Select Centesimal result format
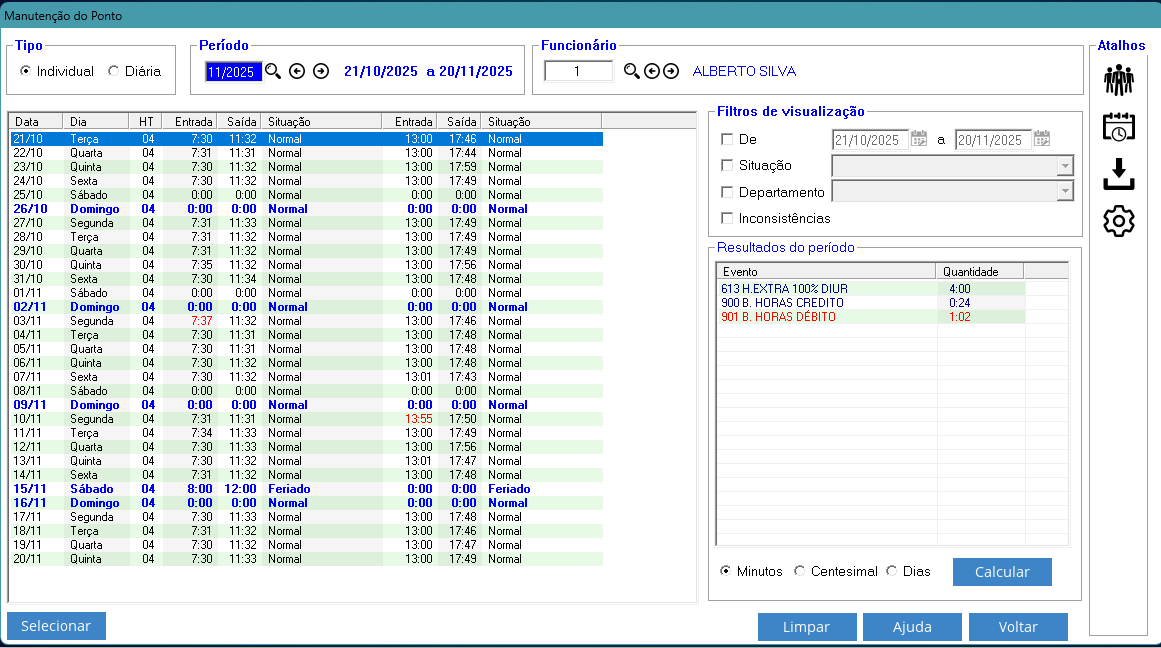1161x648 pixels. 799,571
